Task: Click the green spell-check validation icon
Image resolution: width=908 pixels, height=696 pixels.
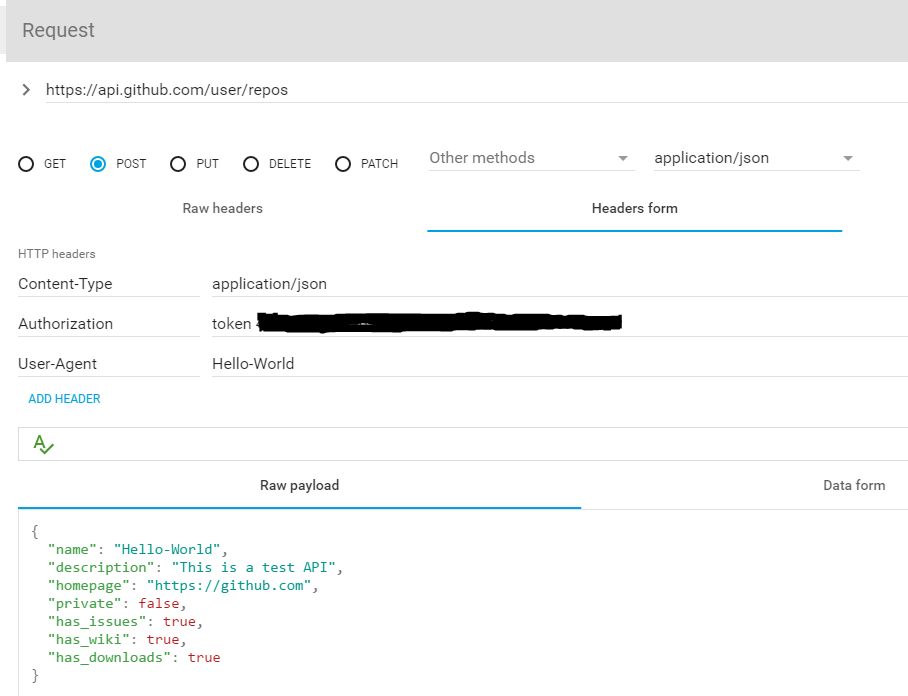Action: [x=43, y=444]
